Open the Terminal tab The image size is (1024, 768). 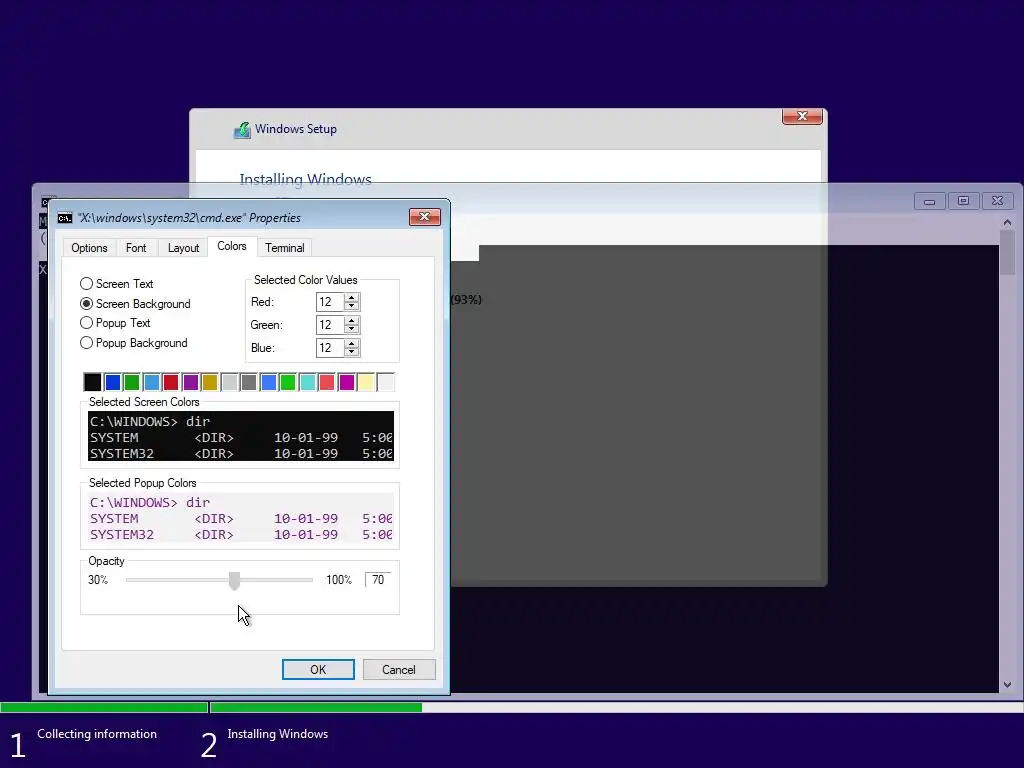[x=284, y=248]
